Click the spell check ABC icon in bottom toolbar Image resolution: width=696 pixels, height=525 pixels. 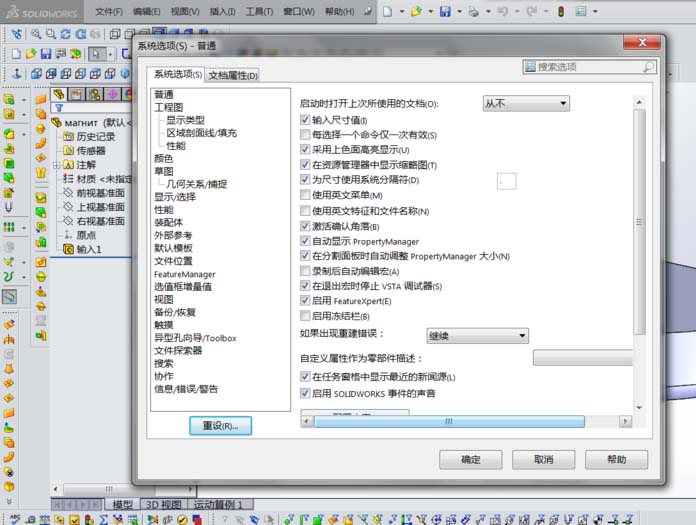[15, 519]
